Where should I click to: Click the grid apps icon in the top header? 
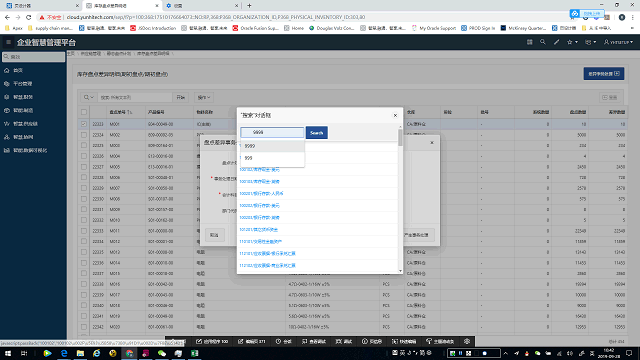point(529,42)
